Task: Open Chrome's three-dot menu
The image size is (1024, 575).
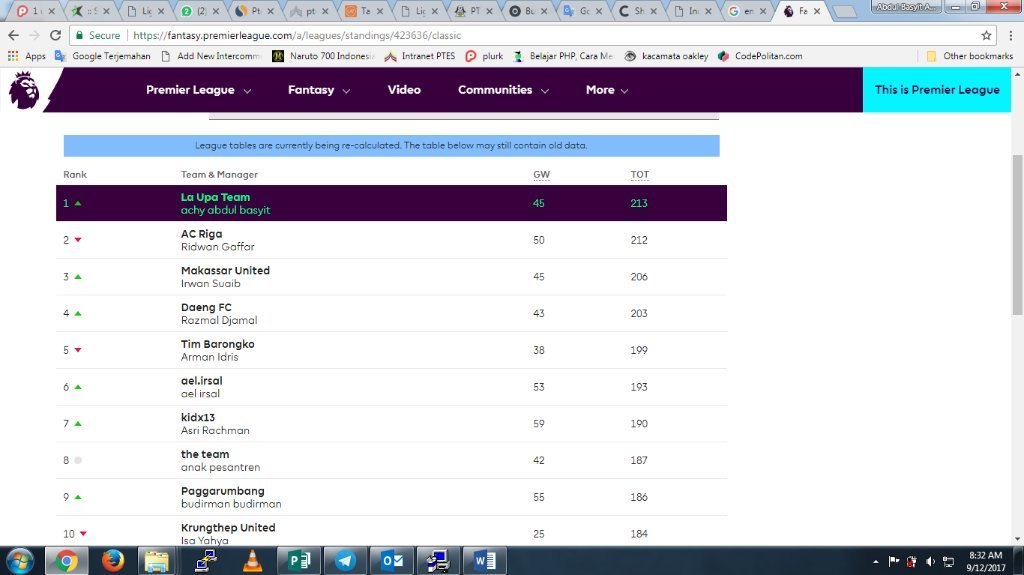Action: click(1011, 35)
